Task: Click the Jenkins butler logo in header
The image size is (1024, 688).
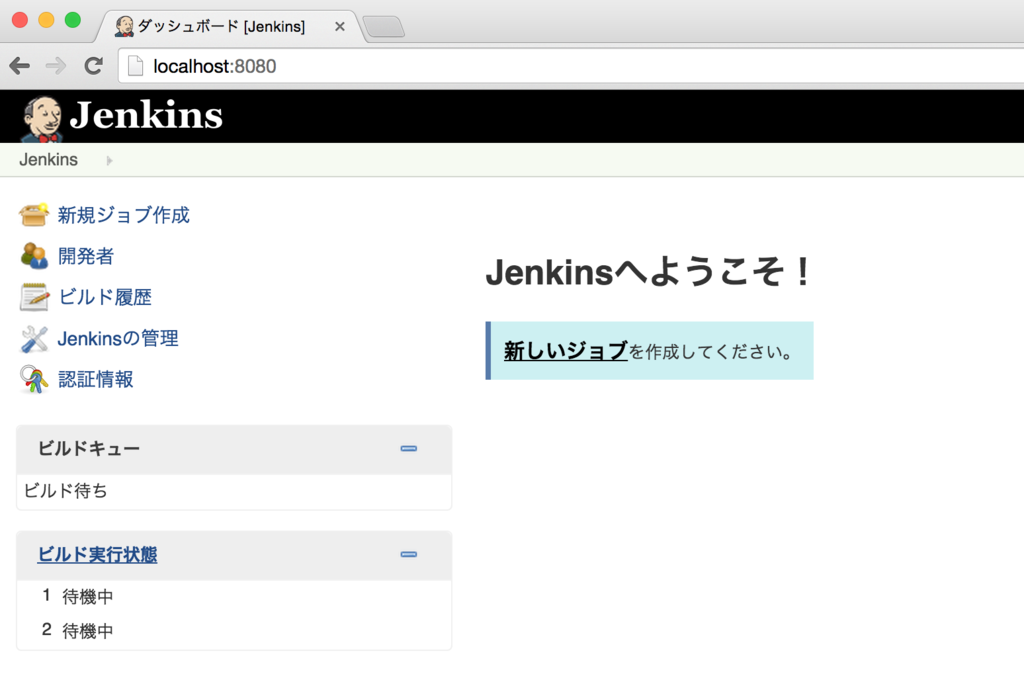Action: pos(42,119)
